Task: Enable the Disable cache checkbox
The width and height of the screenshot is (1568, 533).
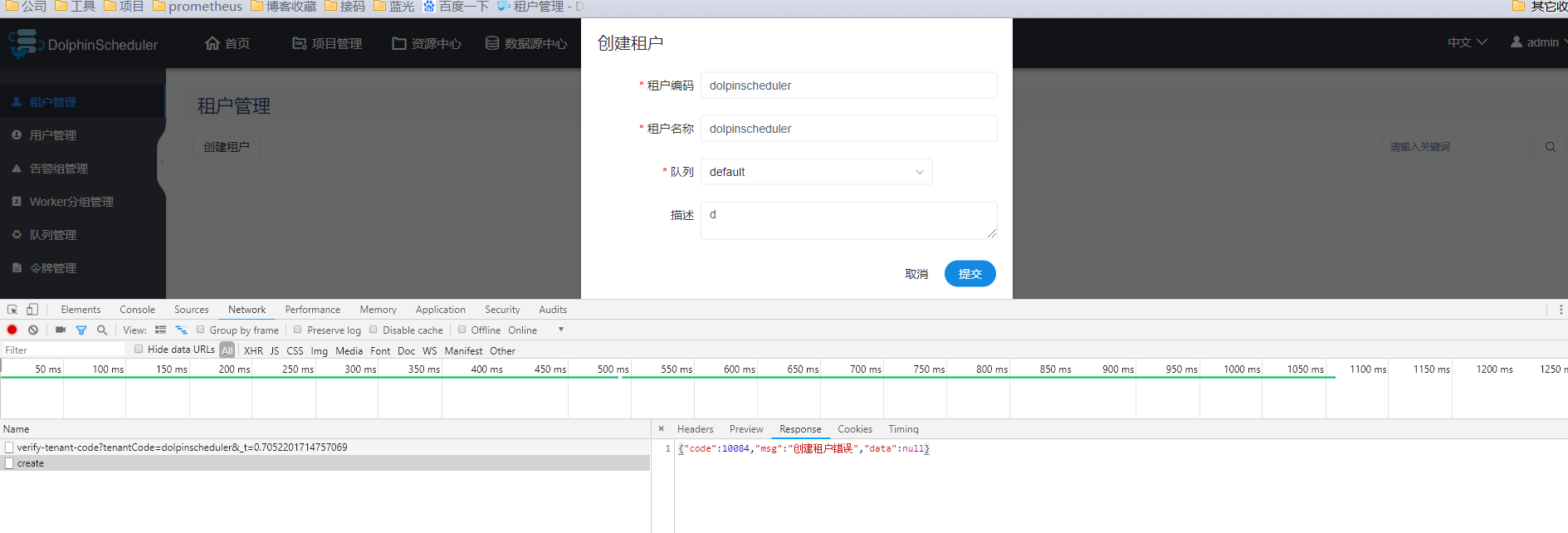Action: (374, 330)
